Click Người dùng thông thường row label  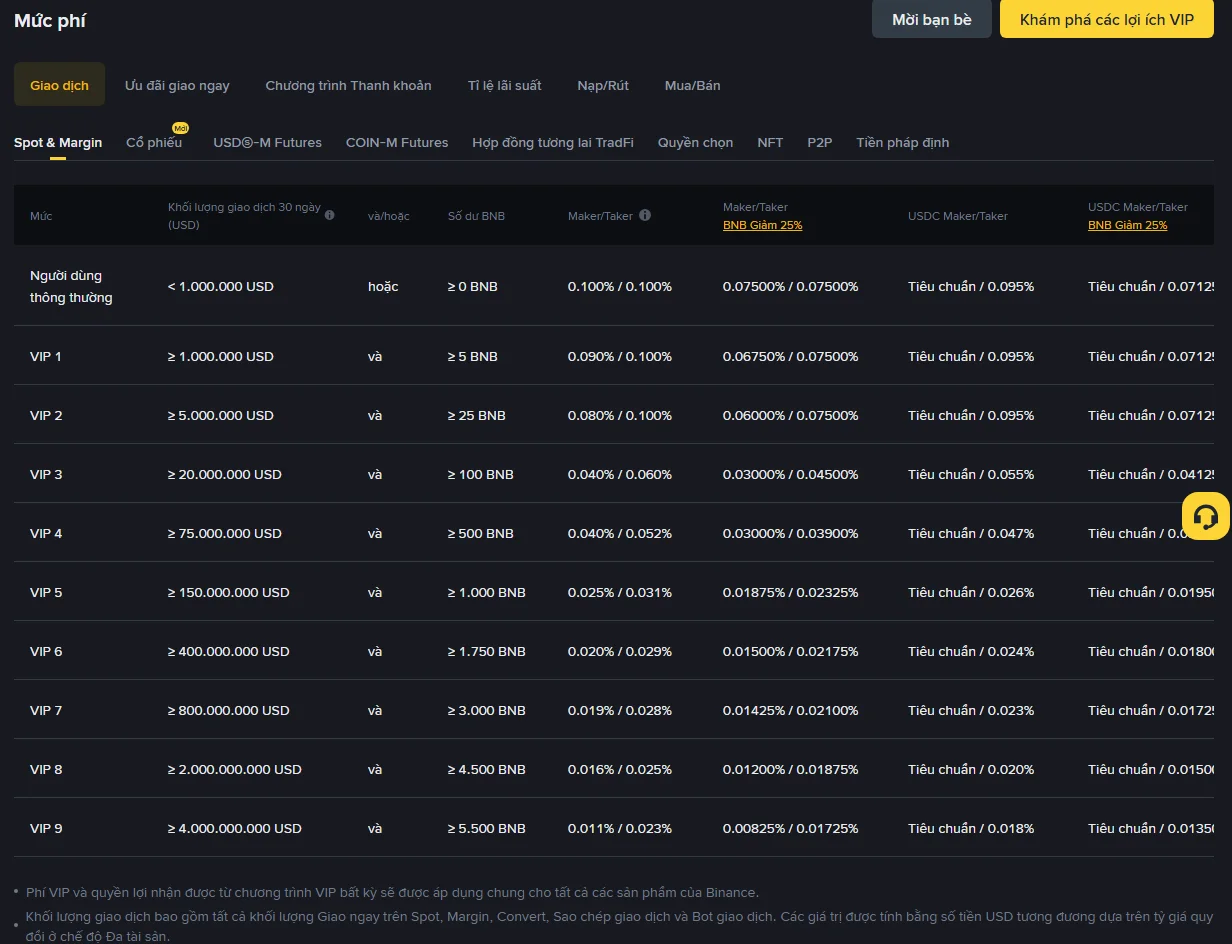click(71, 286)
